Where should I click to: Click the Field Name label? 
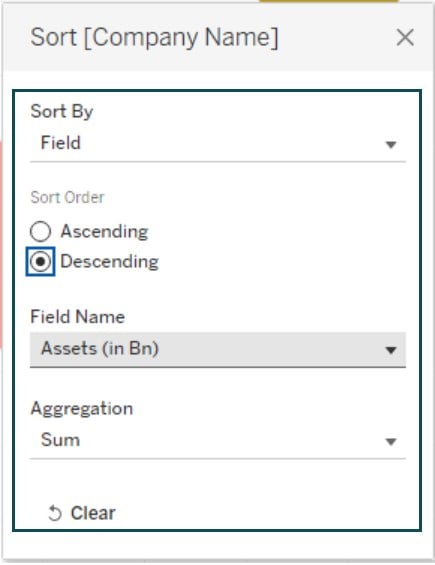[78, 317]
